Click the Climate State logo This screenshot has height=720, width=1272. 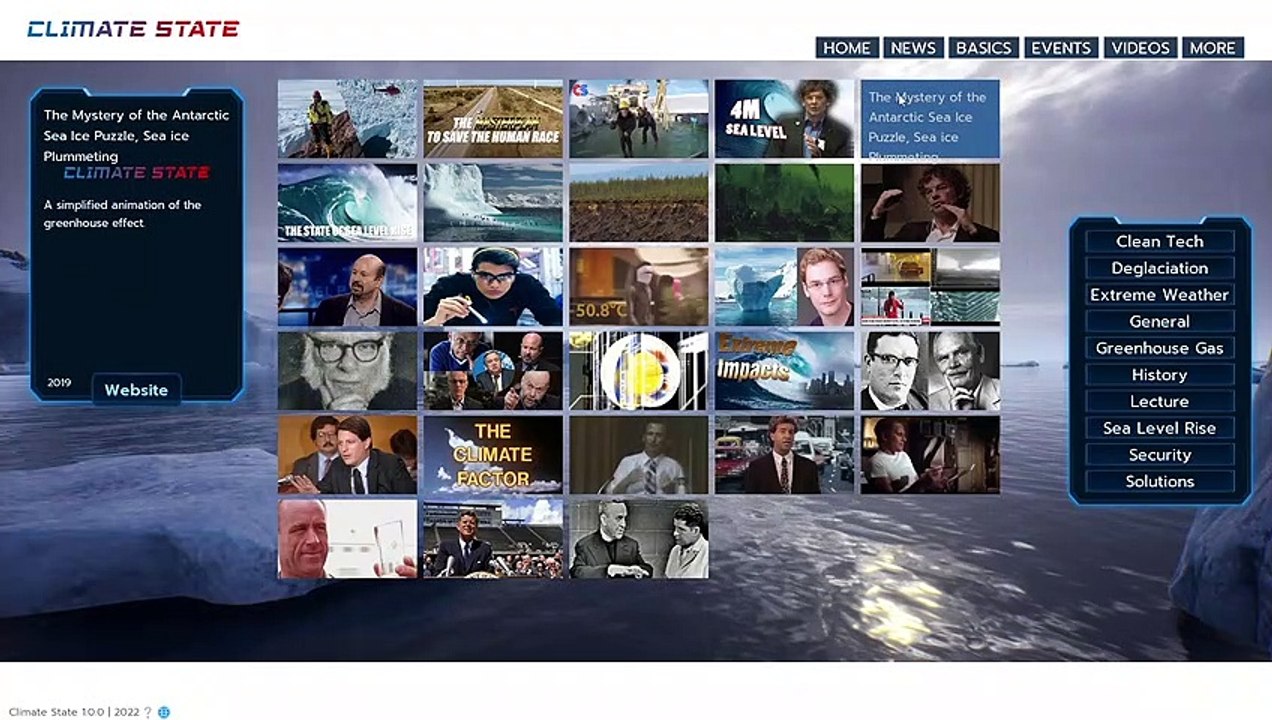click(133, 29)
